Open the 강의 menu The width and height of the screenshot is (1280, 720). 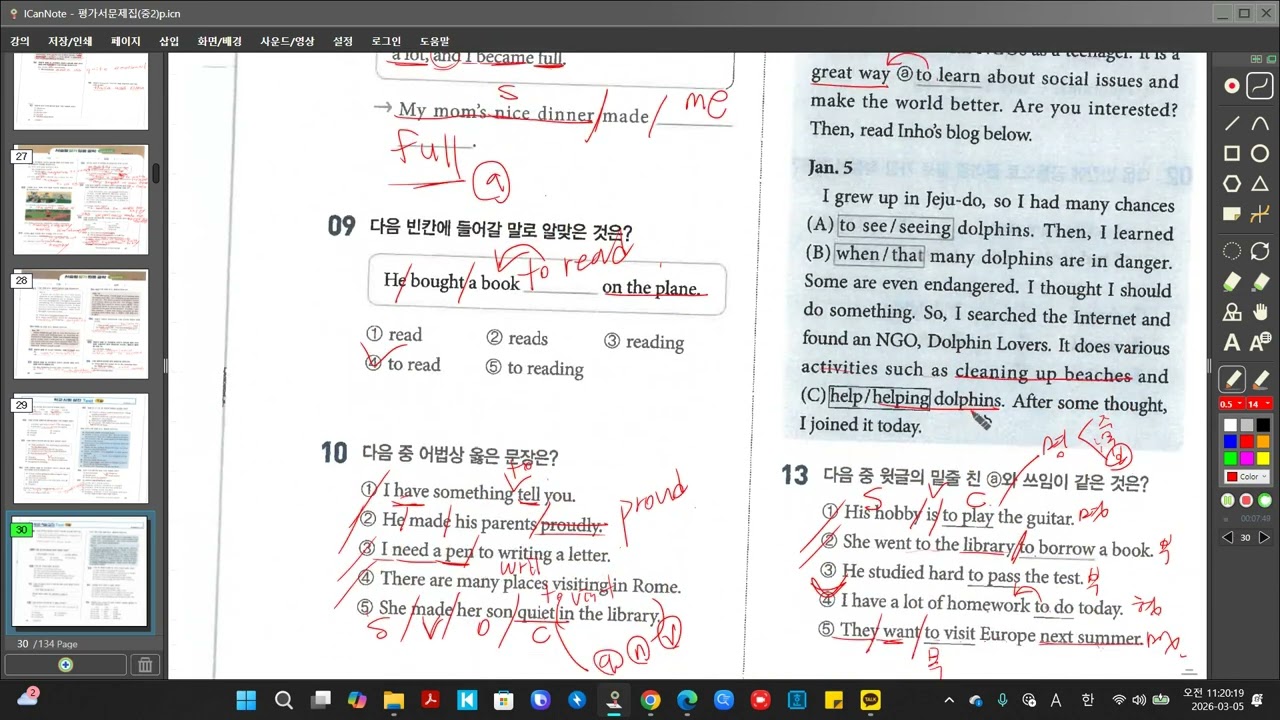19,41
